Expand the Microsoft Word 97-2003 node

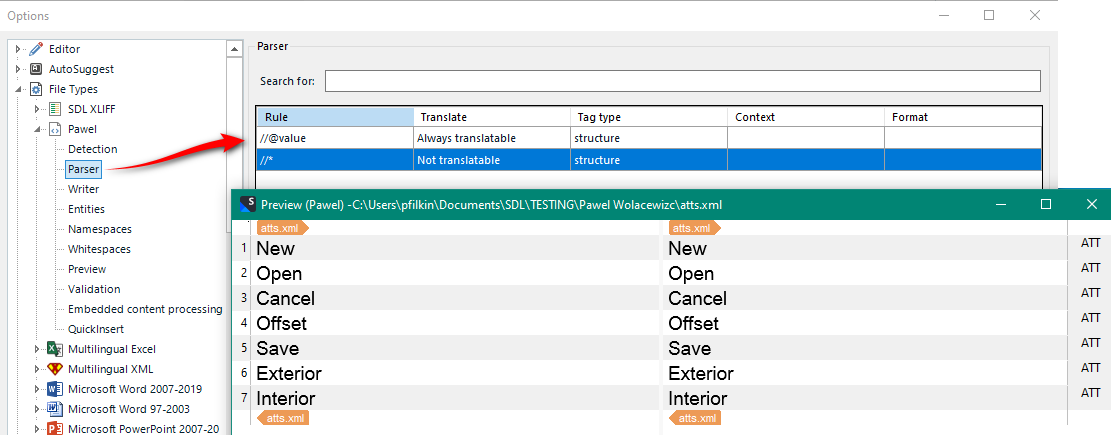click(x=38, y=409)
